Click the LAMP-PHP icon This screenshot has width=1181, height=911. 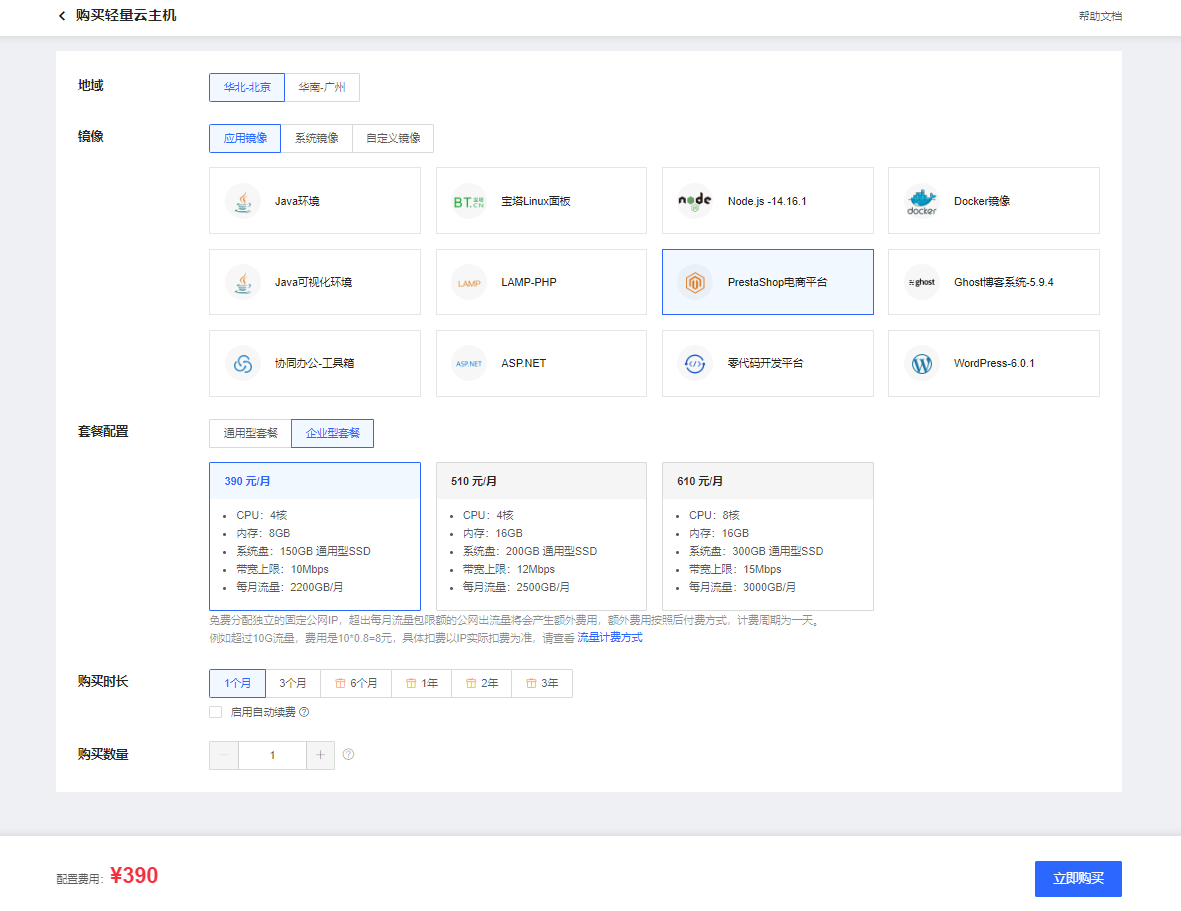pos(468,282)
